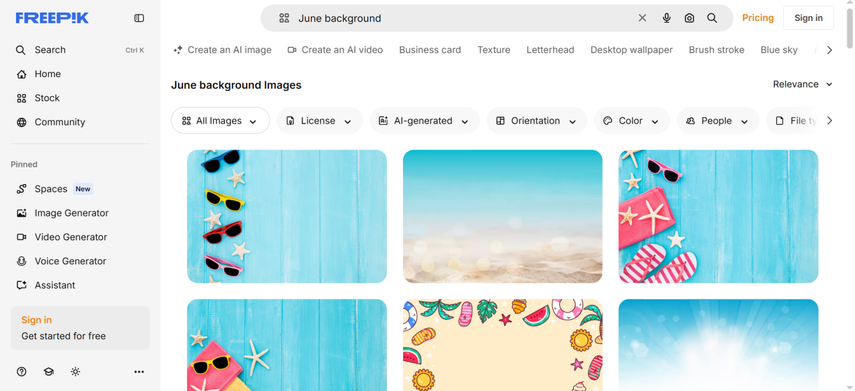Open Community in the sidebar
This screenshot has height=391, width=855.
tap(80, 122)
